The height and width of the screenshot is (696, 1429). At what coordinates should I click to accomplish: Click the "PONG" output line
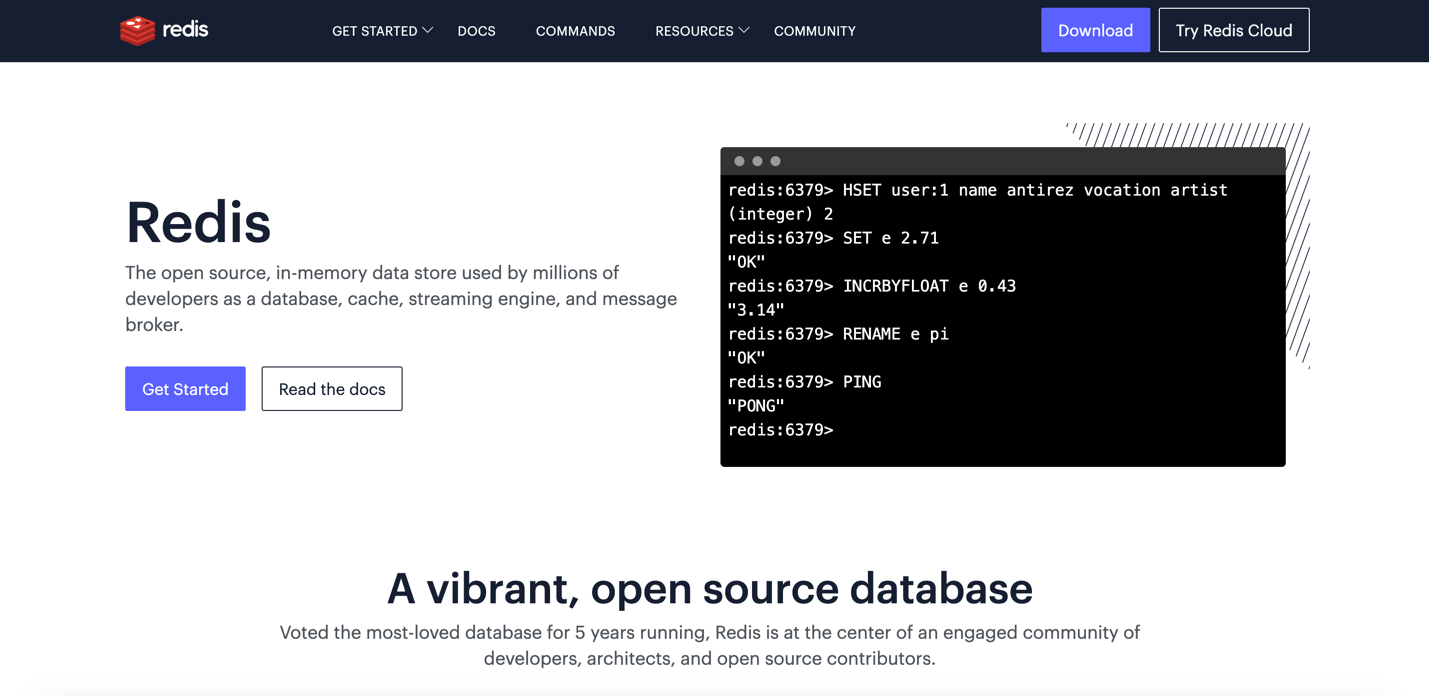[x=756, y=406]
